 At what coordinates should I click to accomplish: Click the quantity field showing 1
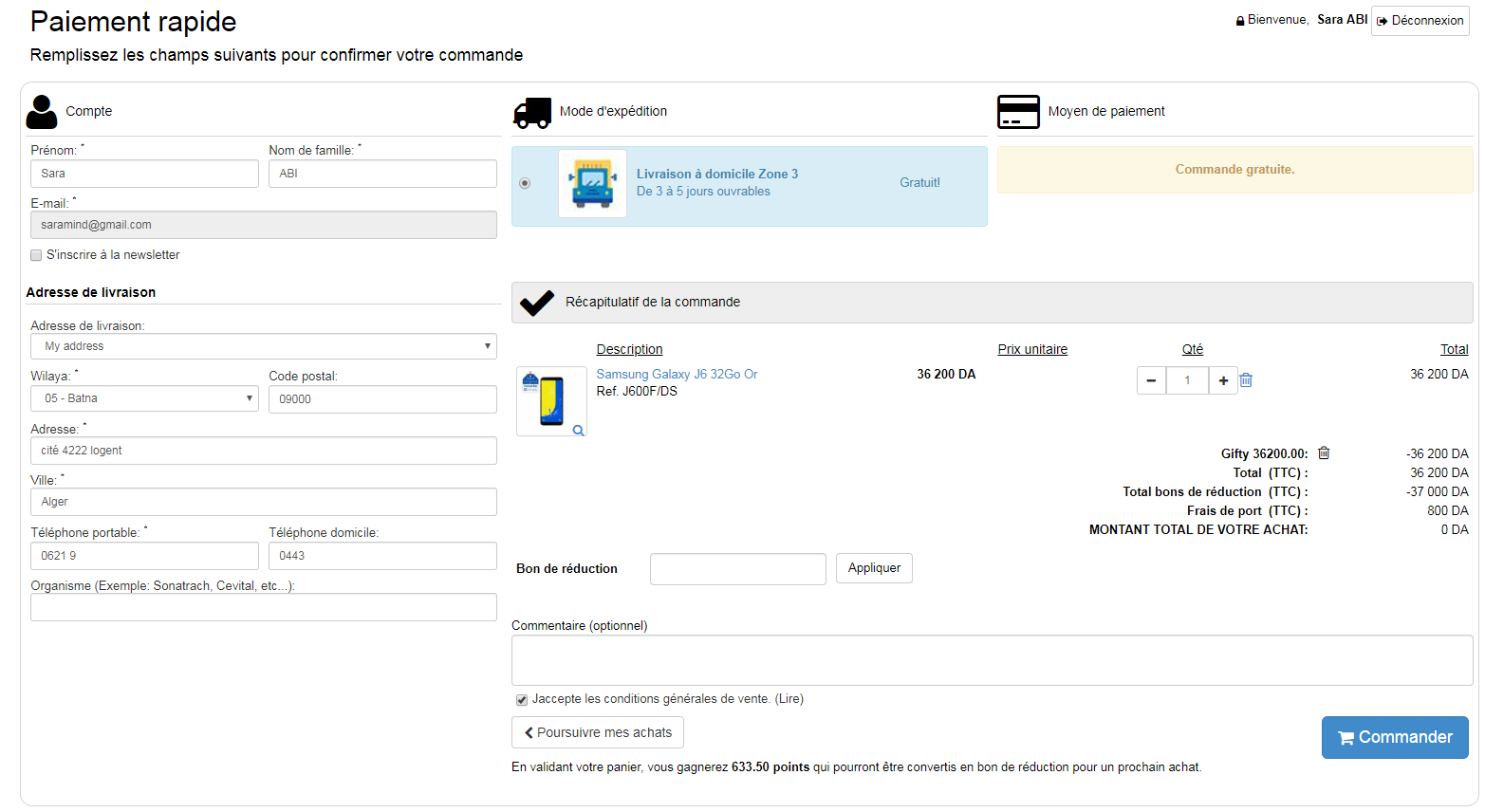click(x=1187, y=380)
